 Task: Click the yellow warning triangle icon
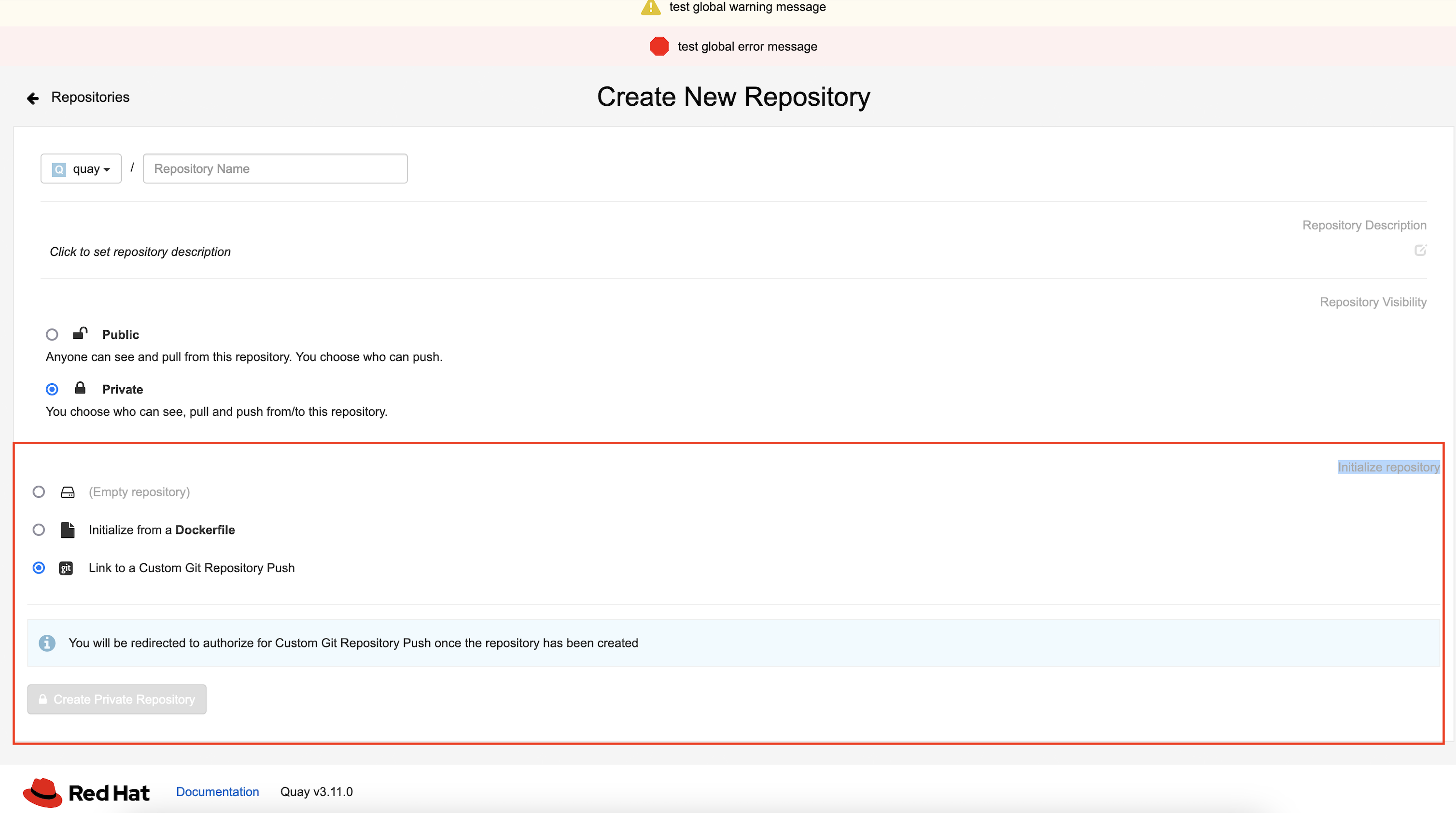651,7
